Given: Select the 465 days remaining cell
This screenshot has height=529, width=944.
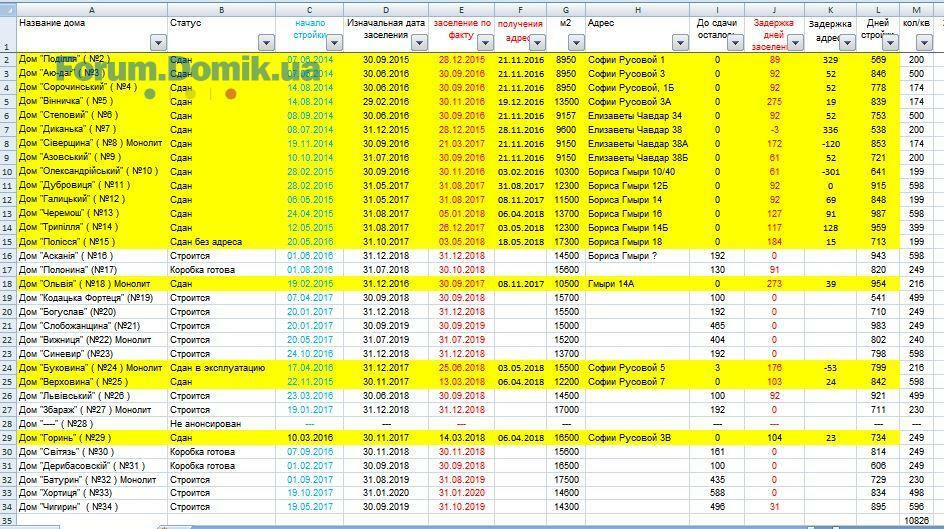Looking at the screenshot, I should tap(717, 326).
